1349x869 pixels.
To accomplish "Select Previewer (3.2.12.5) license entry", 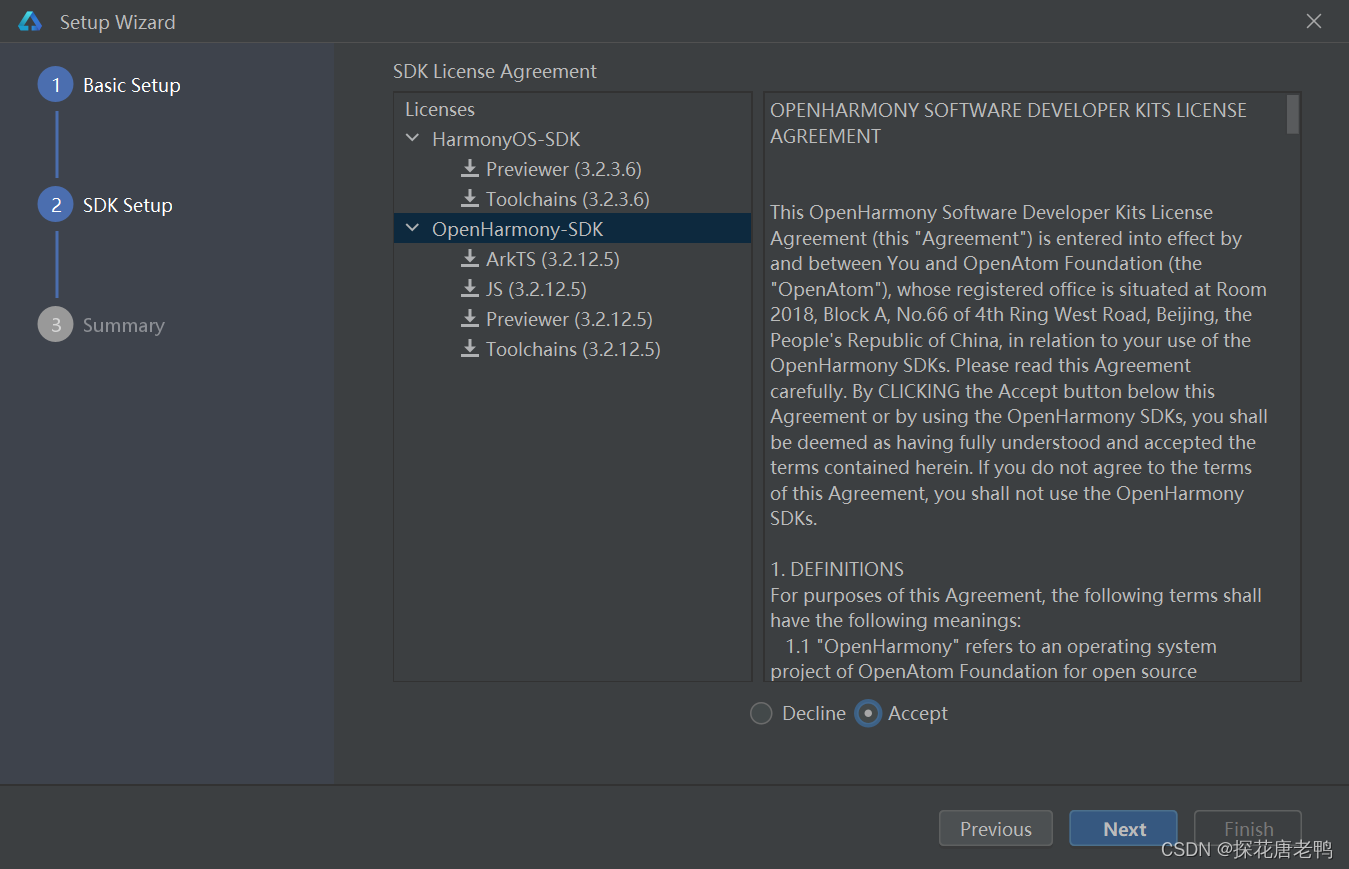I will point(569,319).
